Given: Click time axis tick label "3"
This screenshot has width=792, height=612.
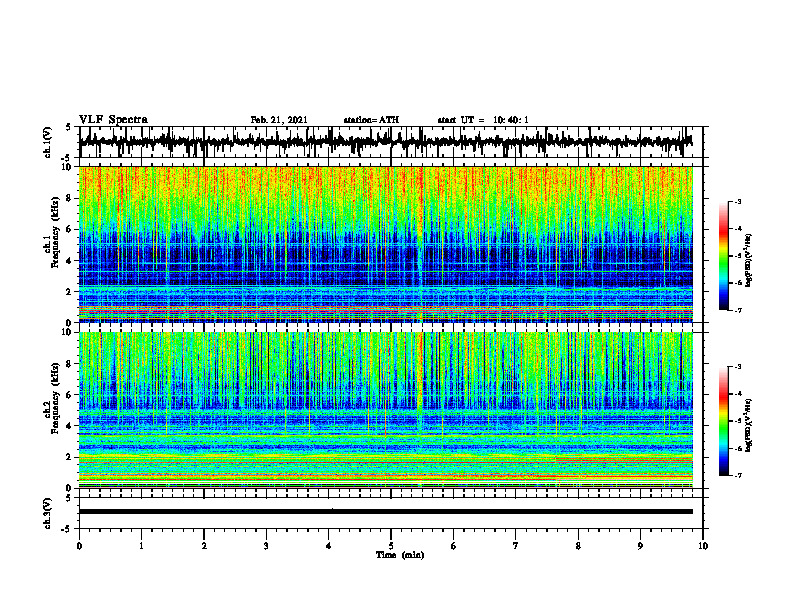Looking at the screenshot, I should point(266,546).
